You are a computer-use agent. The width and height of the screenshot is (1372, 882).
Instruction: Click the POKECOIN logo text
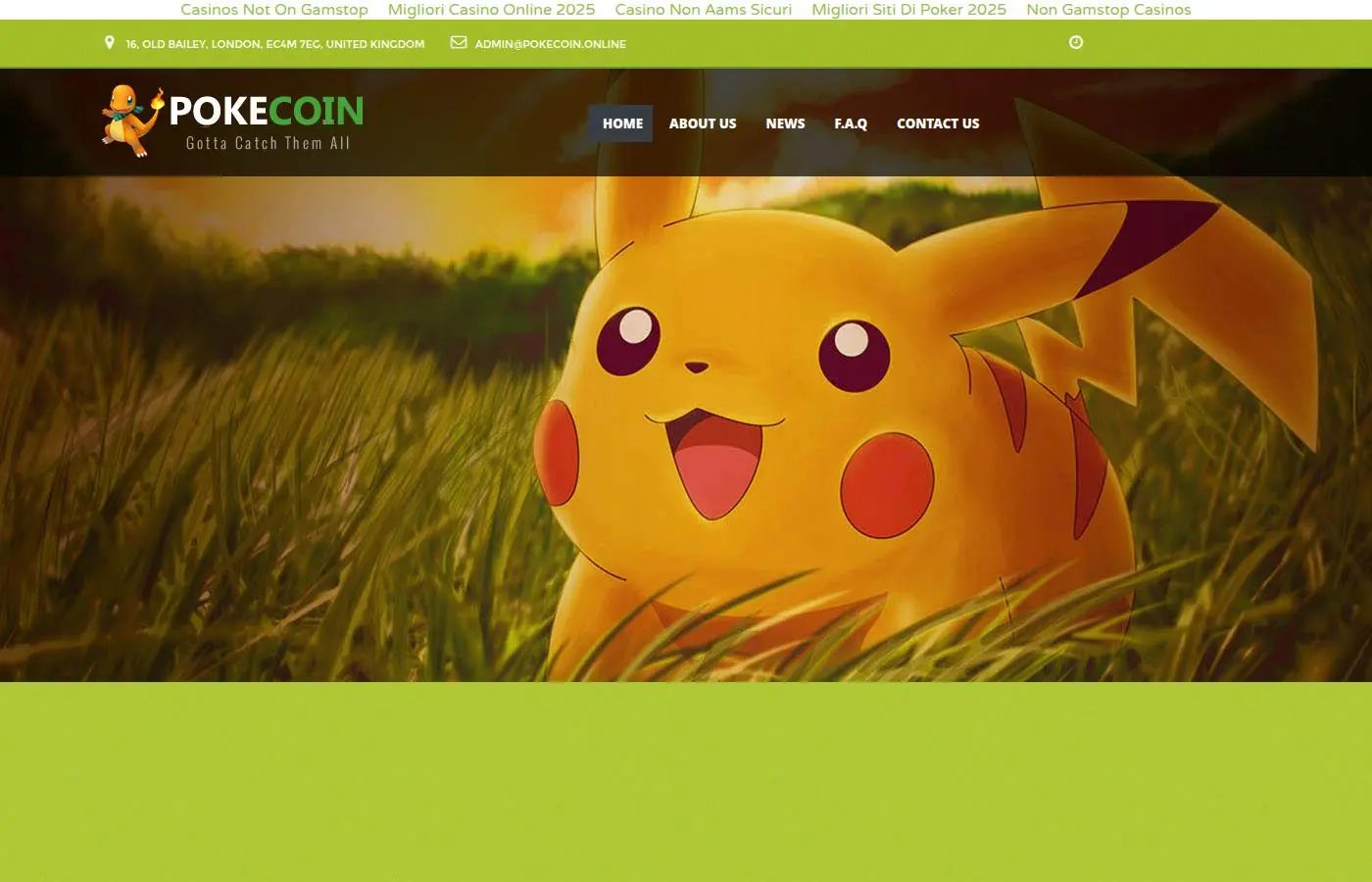267,111
